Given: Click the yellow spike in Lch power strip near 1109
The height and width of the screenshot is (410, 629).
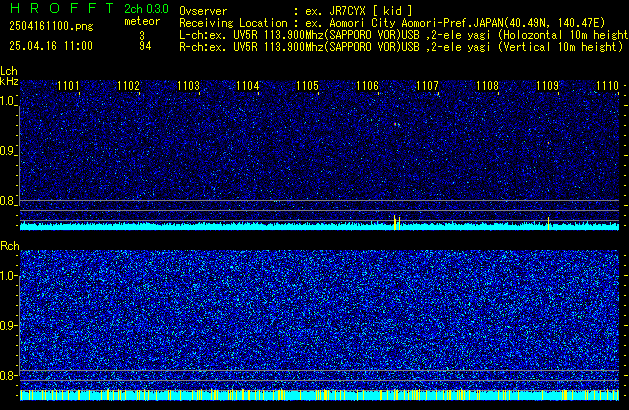Looking at the screenshot, I should point(548,223).
